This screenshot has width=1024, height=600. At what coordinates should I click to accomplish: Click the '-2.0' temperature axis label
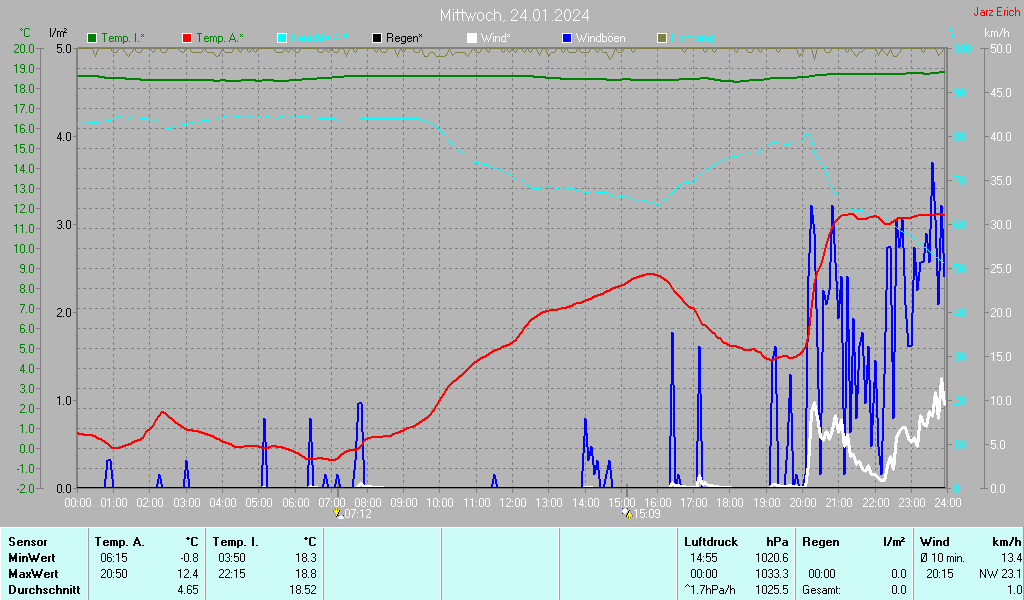click(24, 488)
